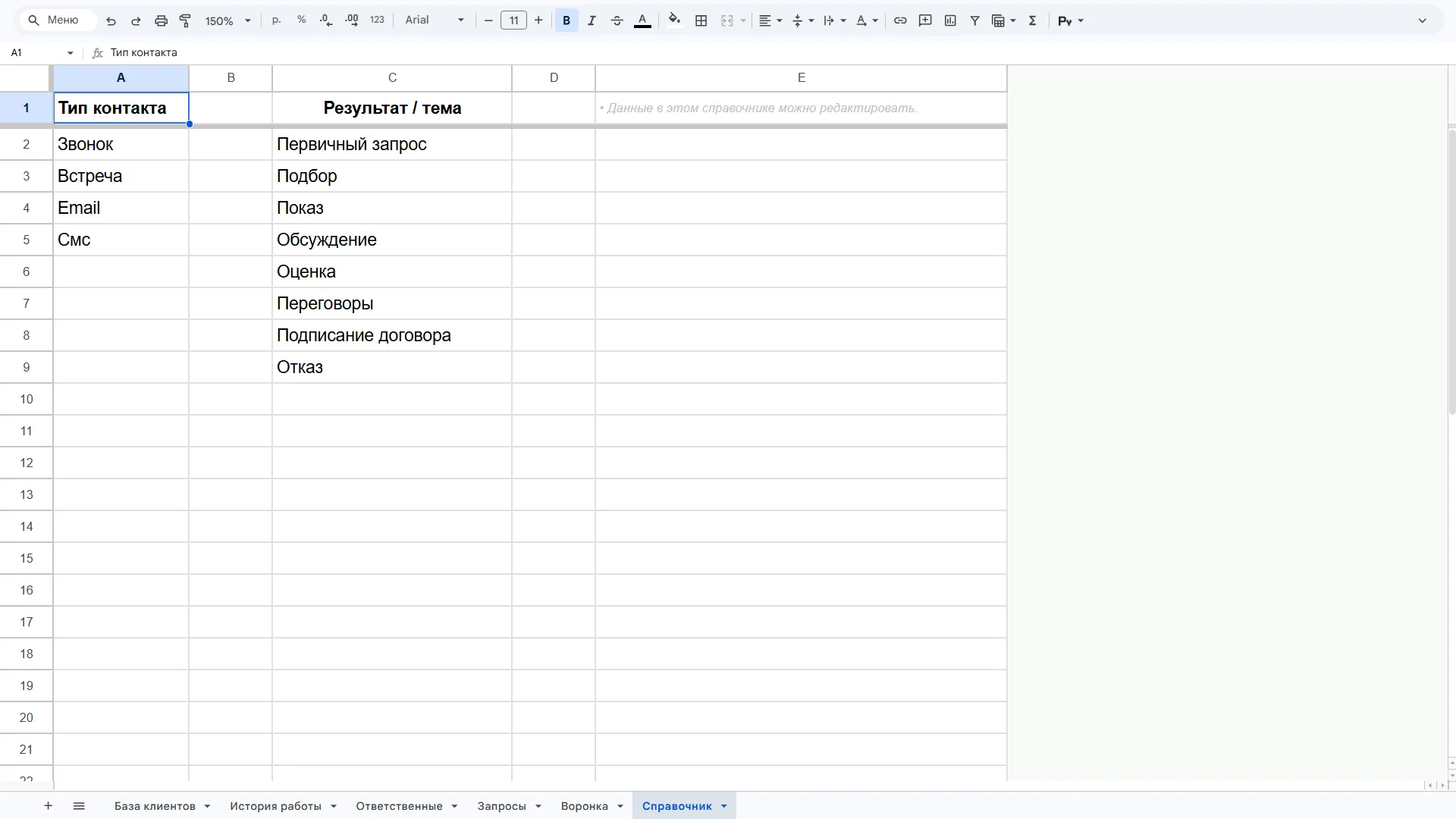1456x819 pixels.
Task: Increase decimal places
Action: coord(352,20)
